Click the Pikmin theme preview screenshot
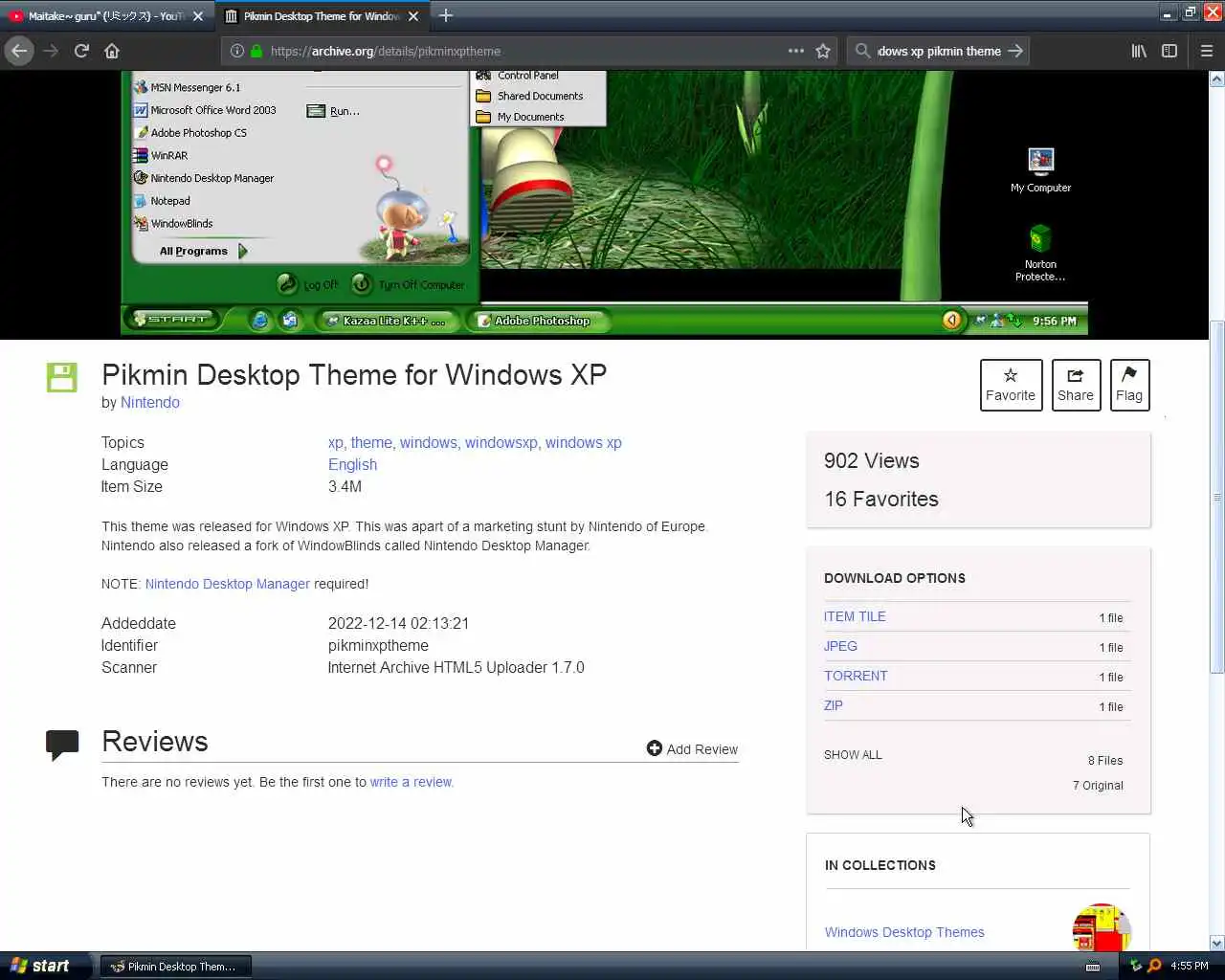 604,203
